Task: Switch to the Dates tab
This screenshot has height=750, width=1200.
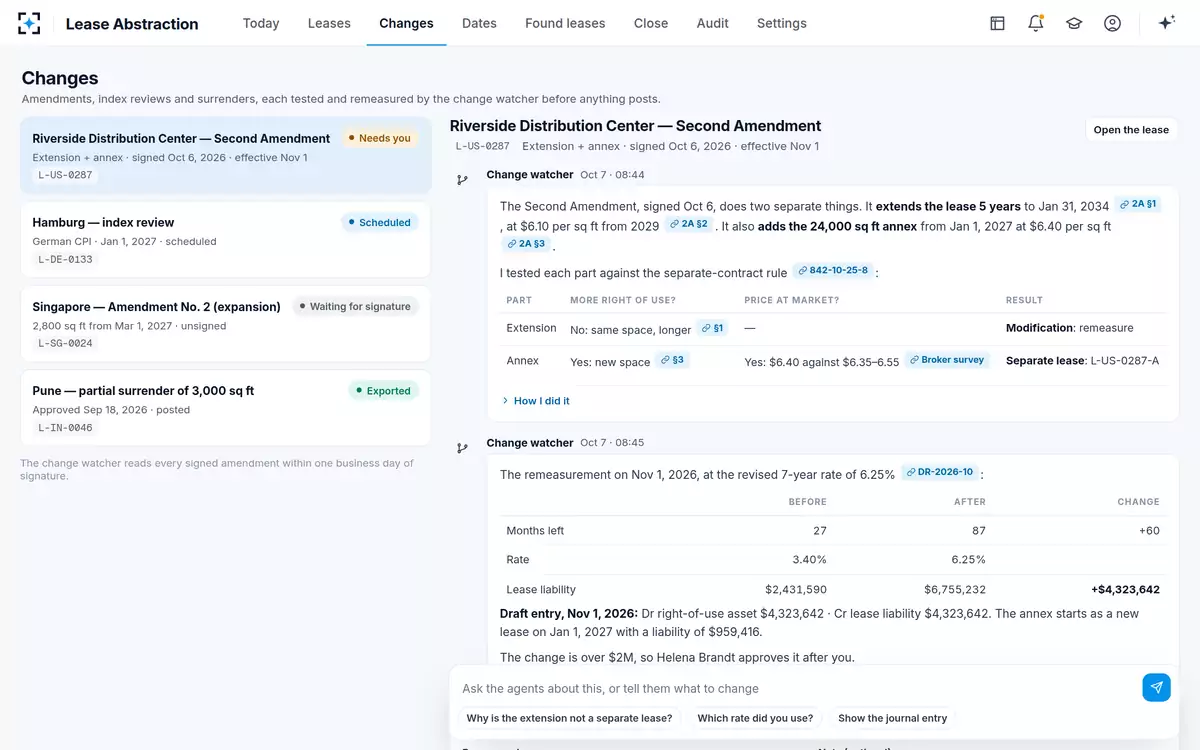Action: 479,23
